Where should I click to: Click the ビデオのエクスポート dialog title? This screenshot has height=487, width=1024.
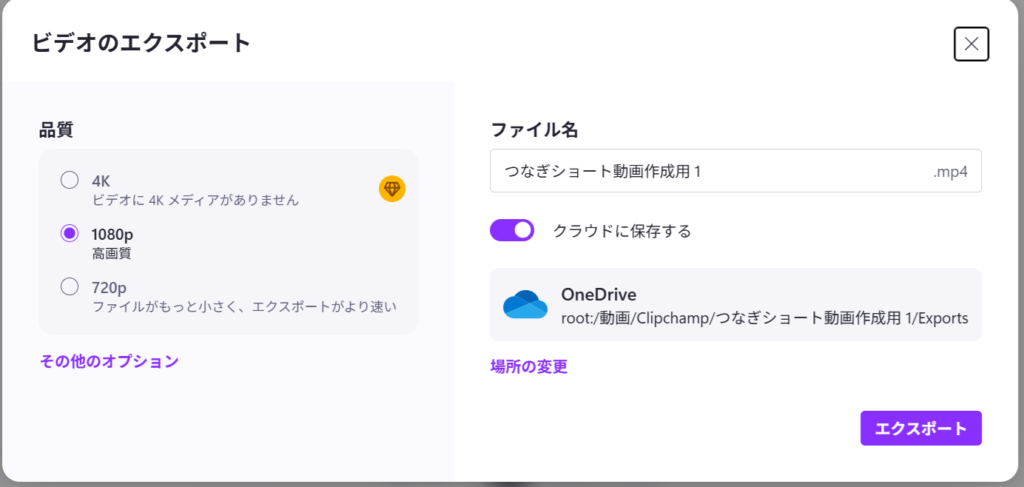pyautogui.click(x=140, y=43)
